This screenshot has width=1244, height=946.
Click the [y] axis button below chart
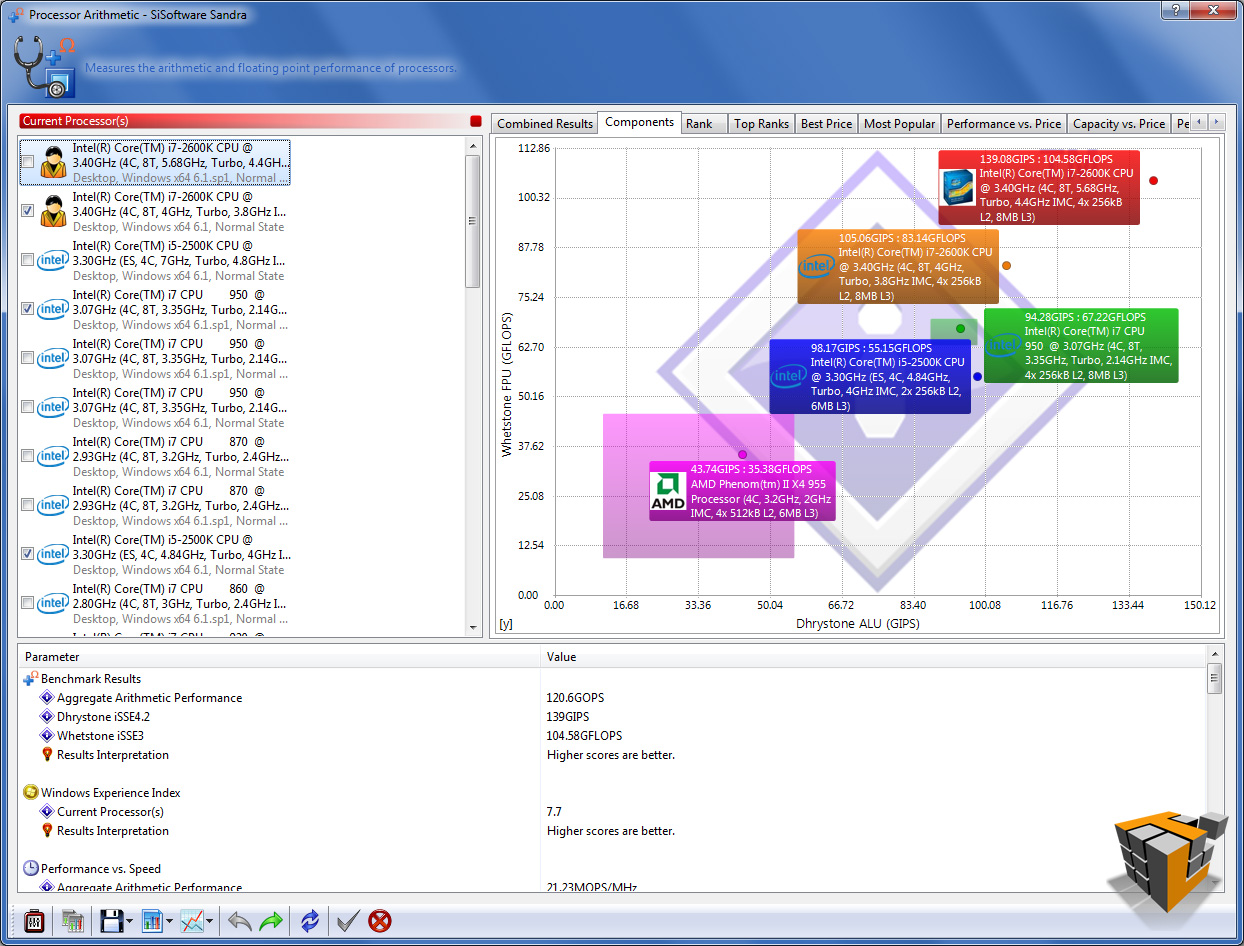pyautogui.click(x=506, y=625)
